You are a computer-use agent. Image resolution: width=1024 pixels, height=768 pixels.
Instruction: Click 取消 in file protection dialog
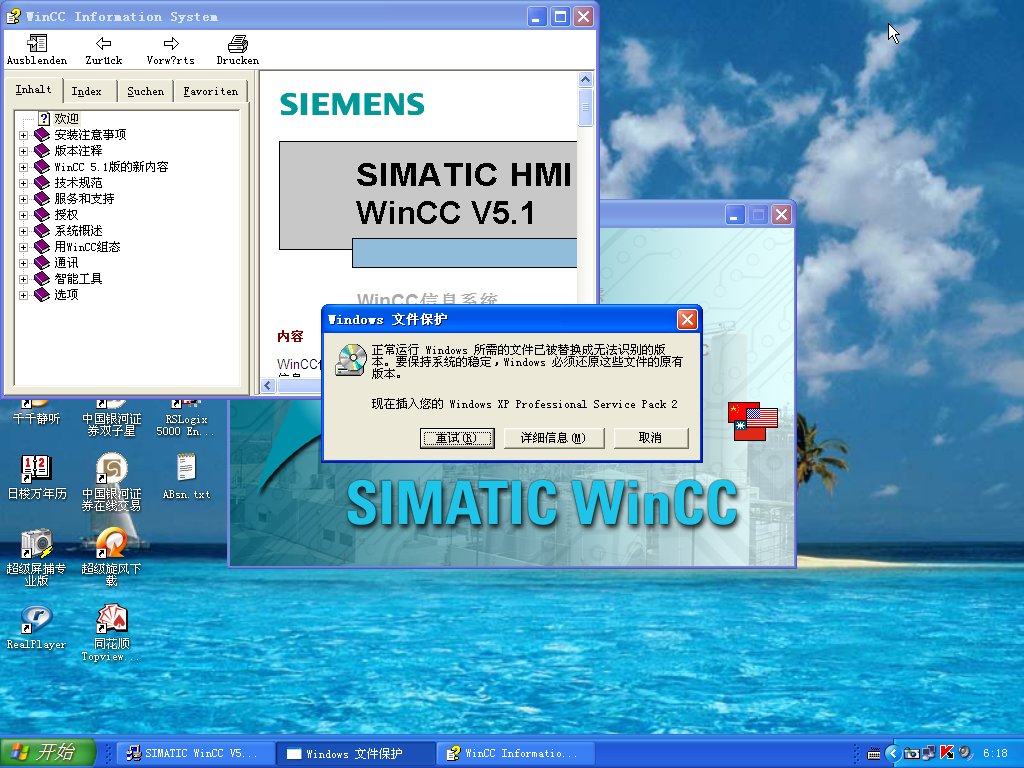pos(650,438)
